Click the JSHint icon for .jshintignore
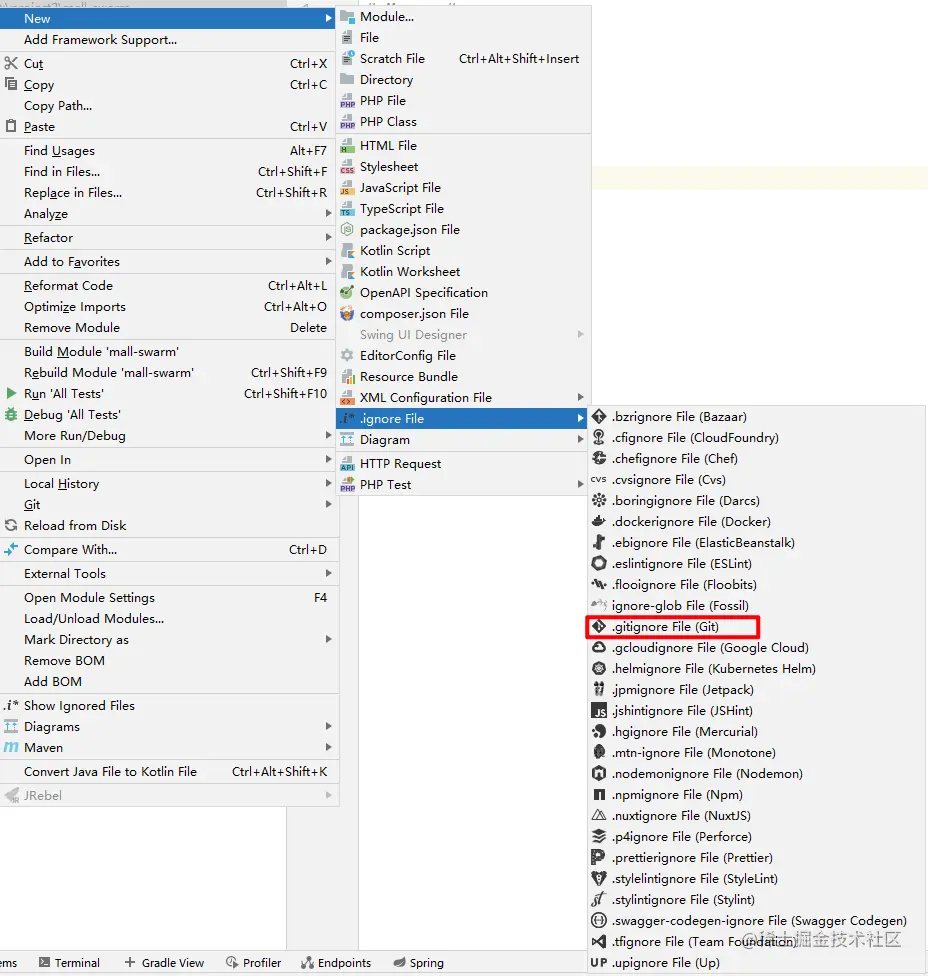This screenshot has width=928, height=976. point(599,710)
